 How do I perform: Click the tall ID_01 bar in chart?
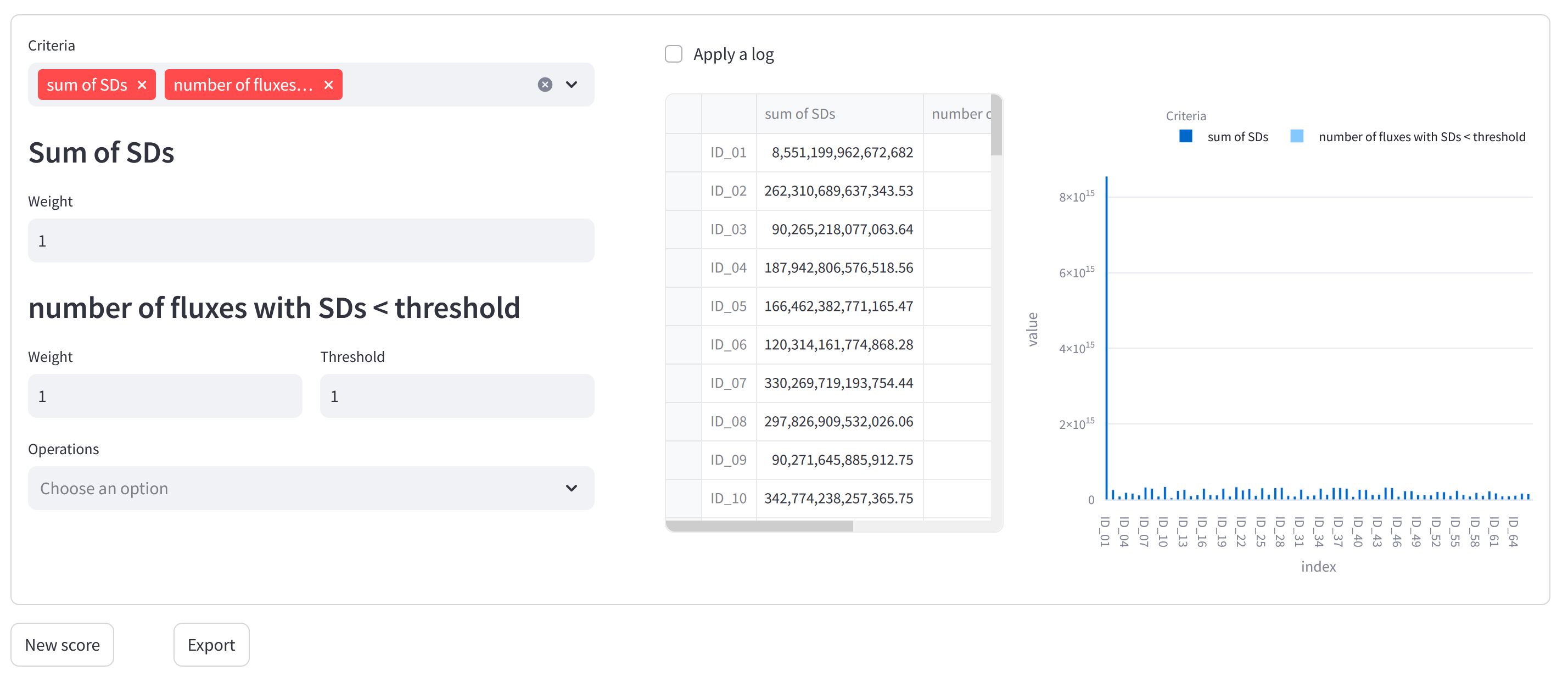[x=1106, y=338]
